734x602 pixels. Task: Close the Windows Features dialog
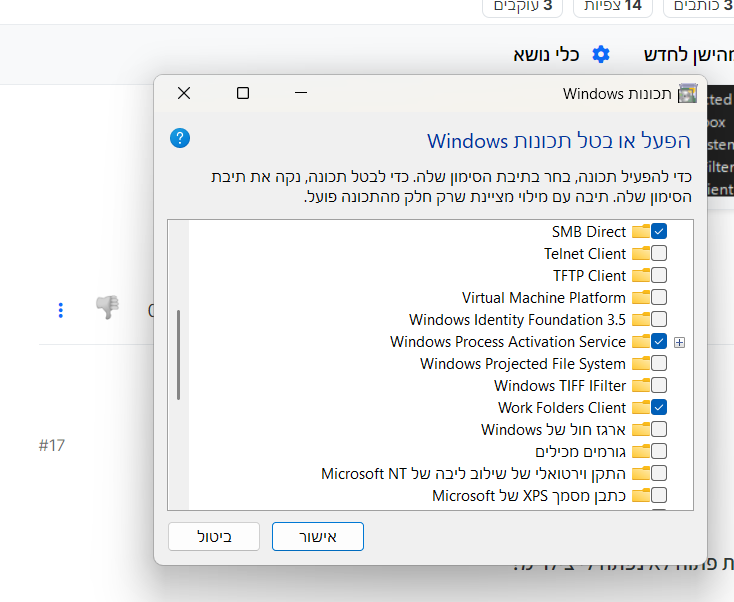[x=184, y=93]
